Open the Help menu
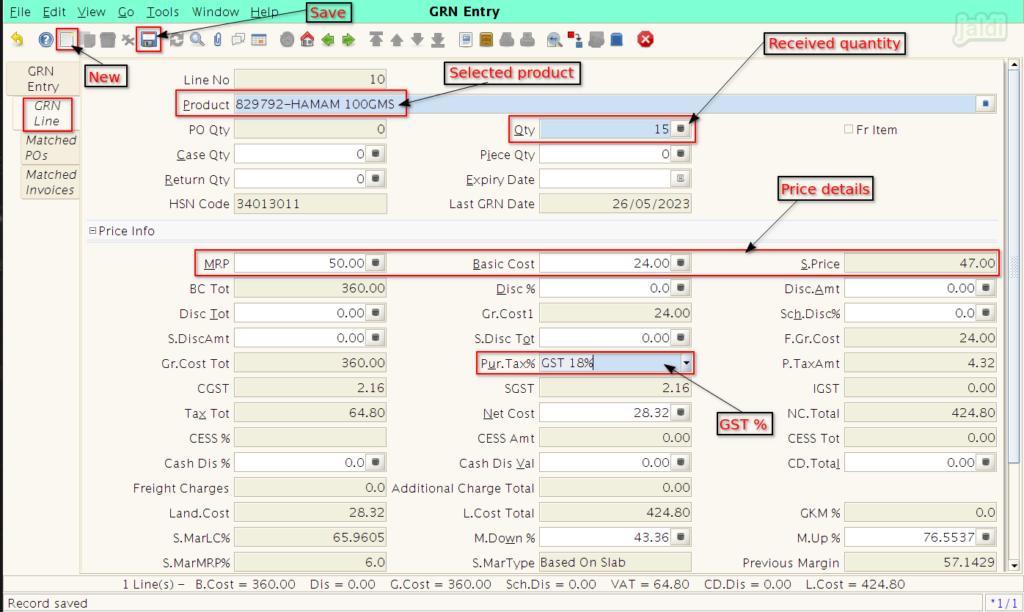1024x612 pixels. (264, 12)
